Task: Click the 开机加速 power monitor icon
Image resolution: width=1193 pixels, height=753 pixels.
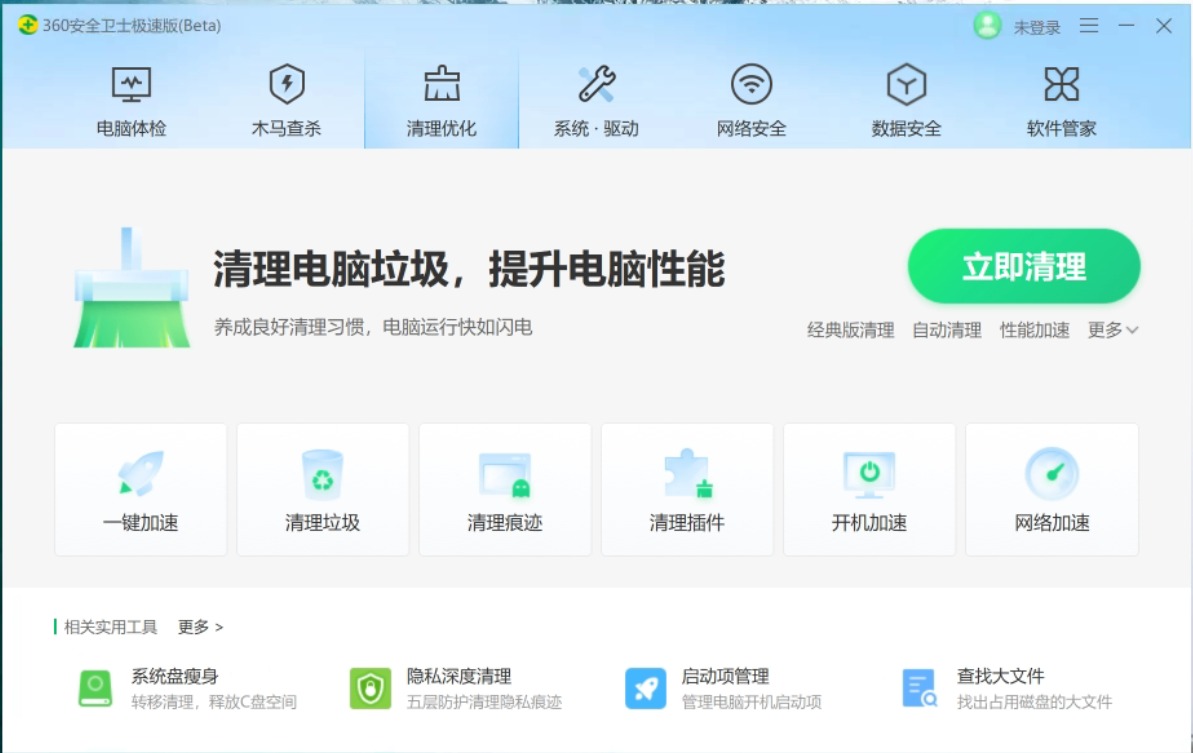Action: [869, 475]
